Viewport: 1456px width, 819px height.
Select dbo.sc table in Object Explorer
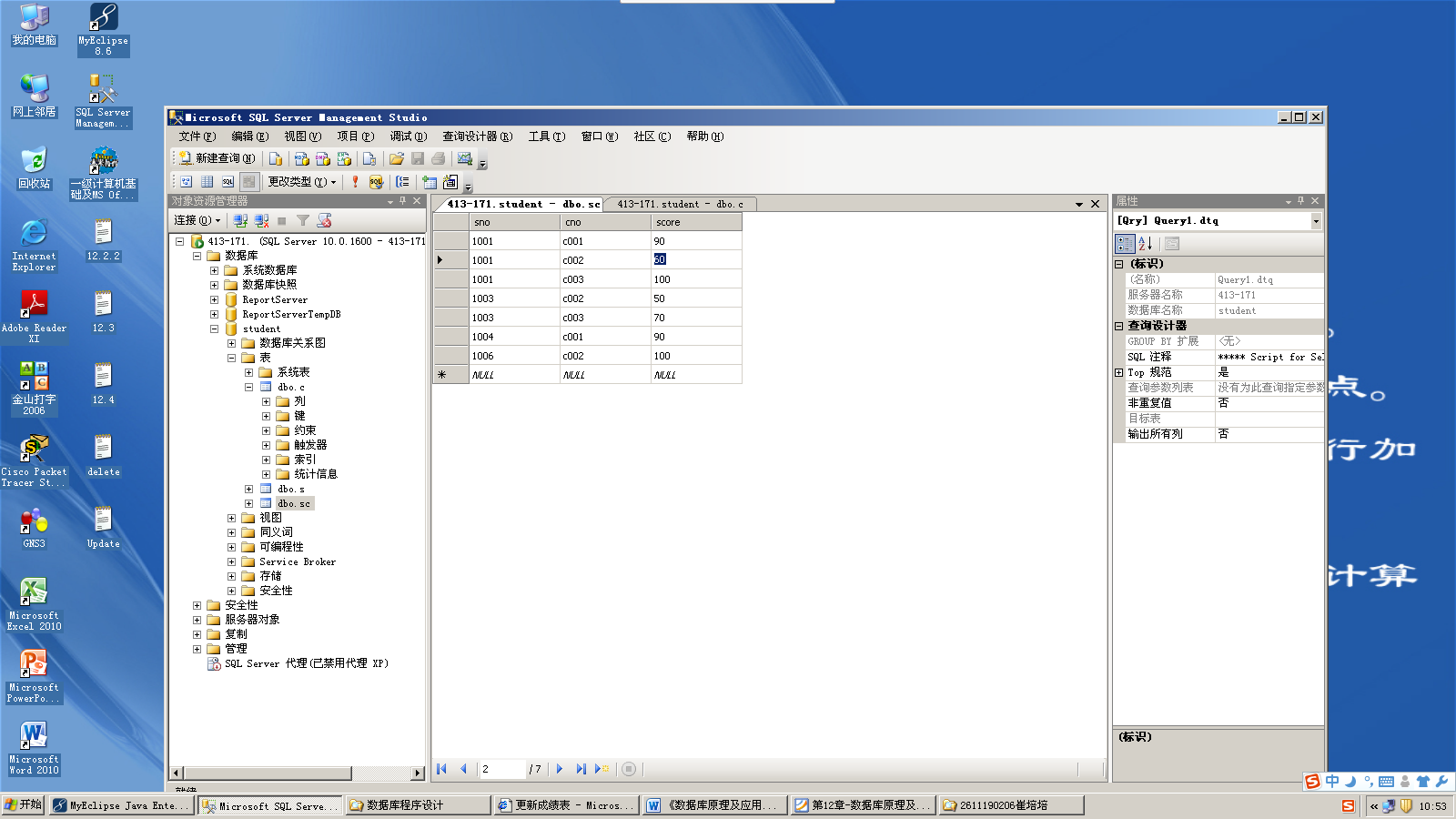click(294, 503)
